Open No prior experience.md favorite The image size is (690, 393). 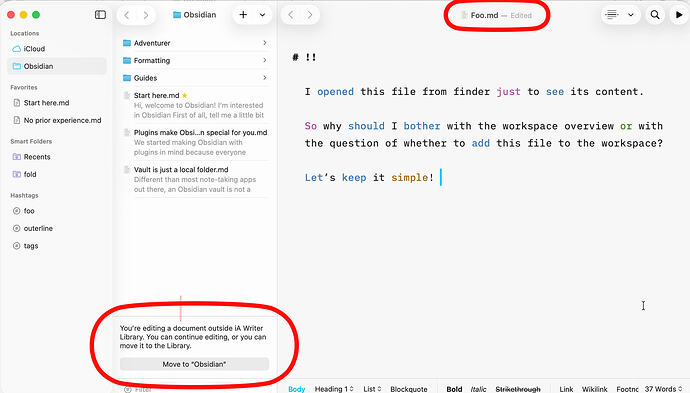tap(56, 120)
